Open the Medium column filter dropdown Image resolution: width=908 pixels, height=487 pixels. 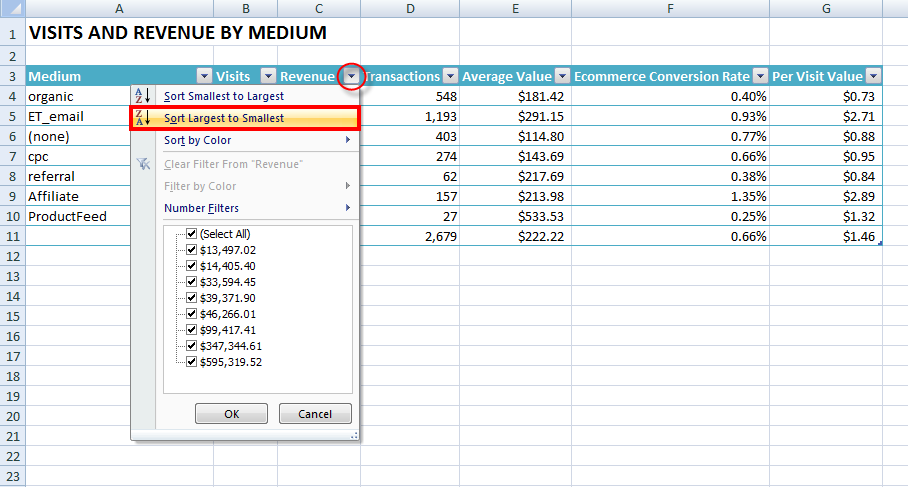(204, 76)
